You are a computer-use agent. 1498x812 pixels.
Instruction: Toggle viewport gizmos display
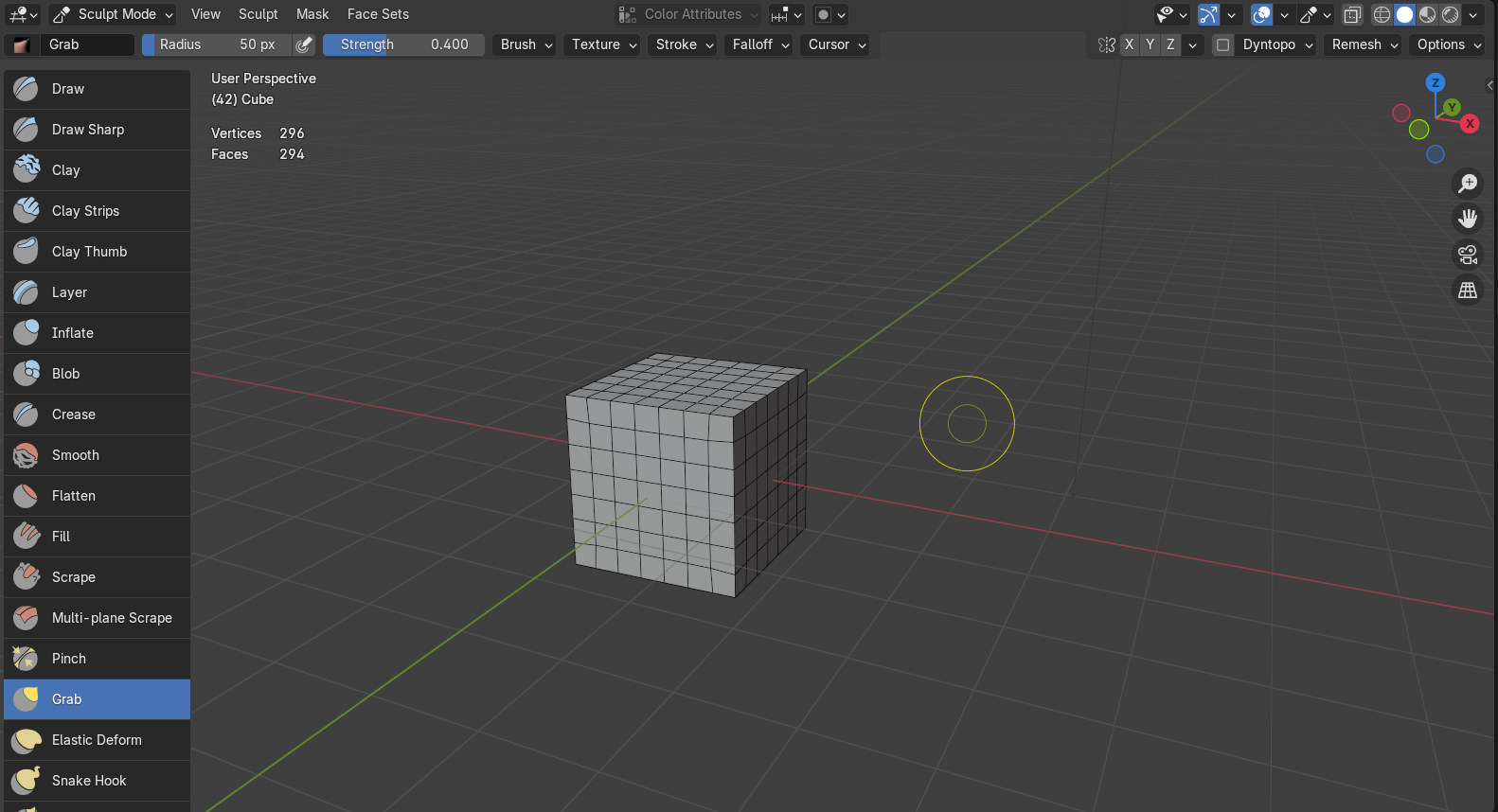click(x=1208, y=14)
